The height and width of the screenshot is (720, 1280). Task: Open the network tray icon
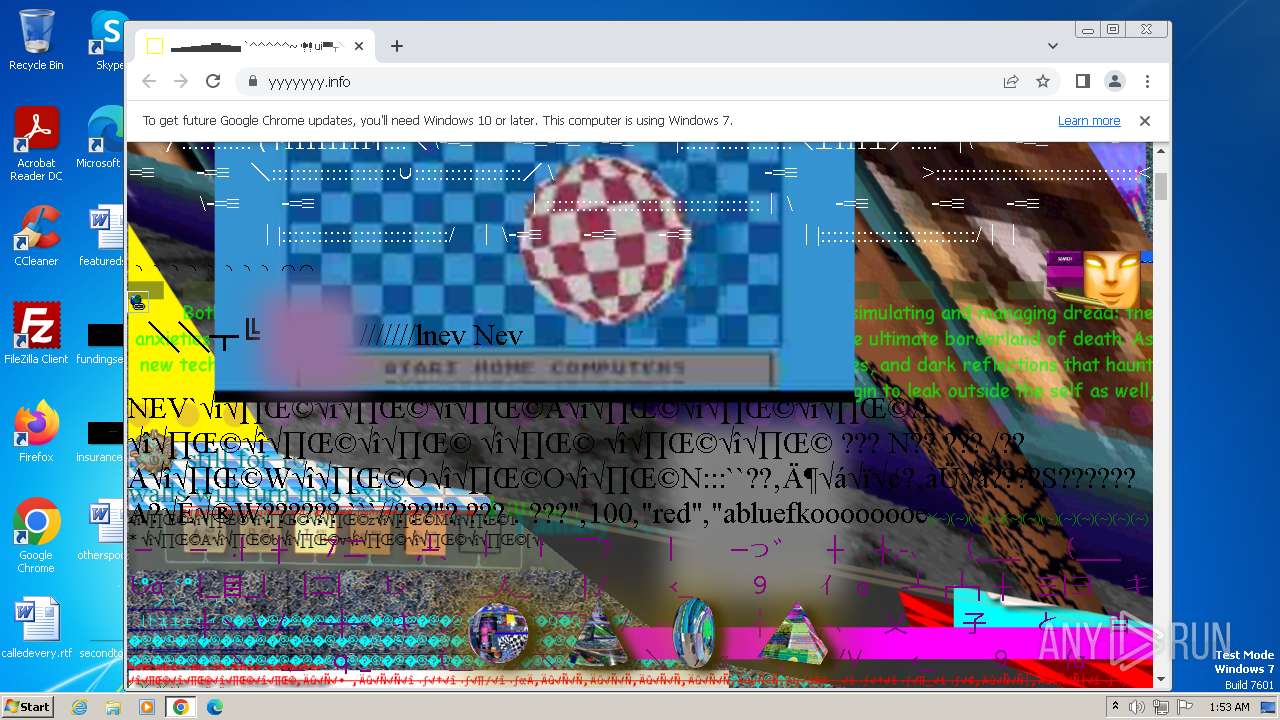coord(1160,707)
